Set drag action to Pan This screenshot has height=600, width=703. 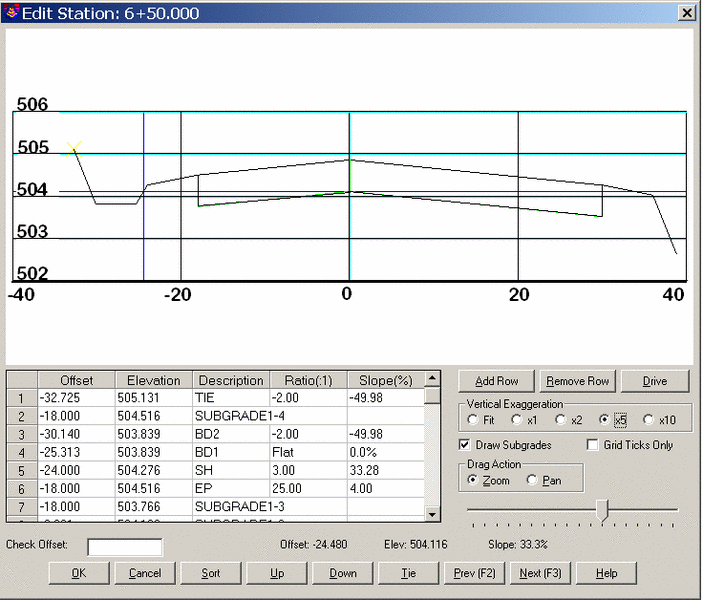[532, 481]
